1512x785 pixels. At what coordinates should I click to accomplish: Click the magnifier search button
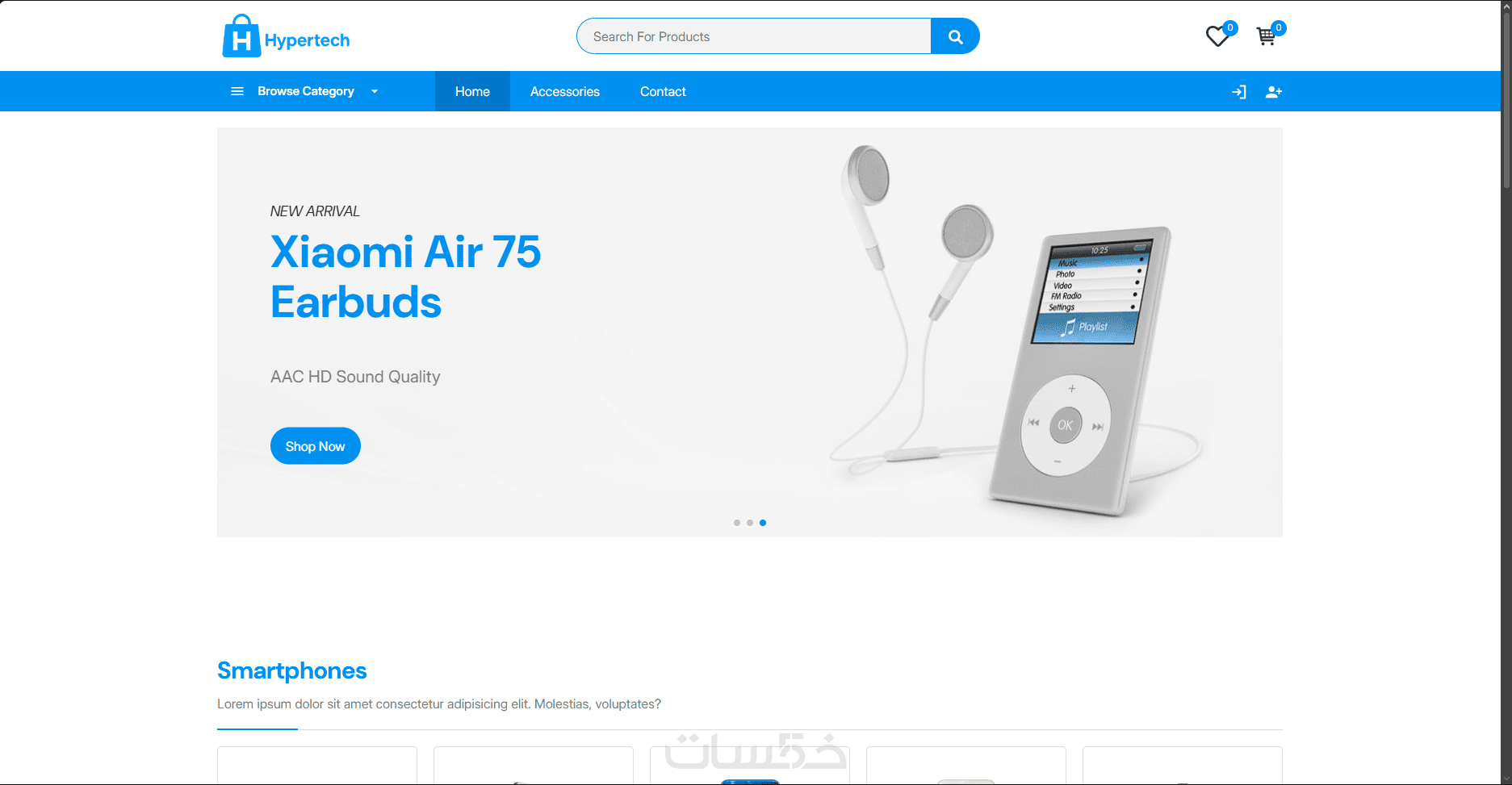pos(955,36)
